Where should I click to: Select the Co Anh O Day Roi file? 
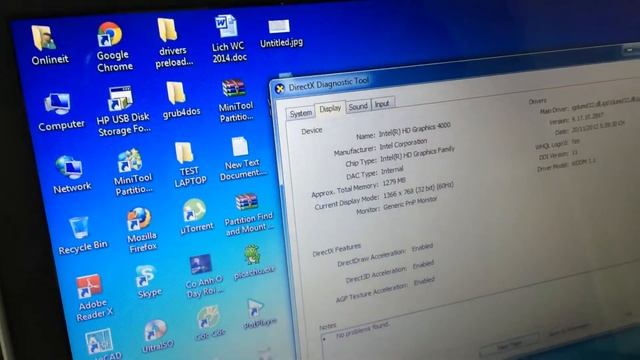pos(201,265)
